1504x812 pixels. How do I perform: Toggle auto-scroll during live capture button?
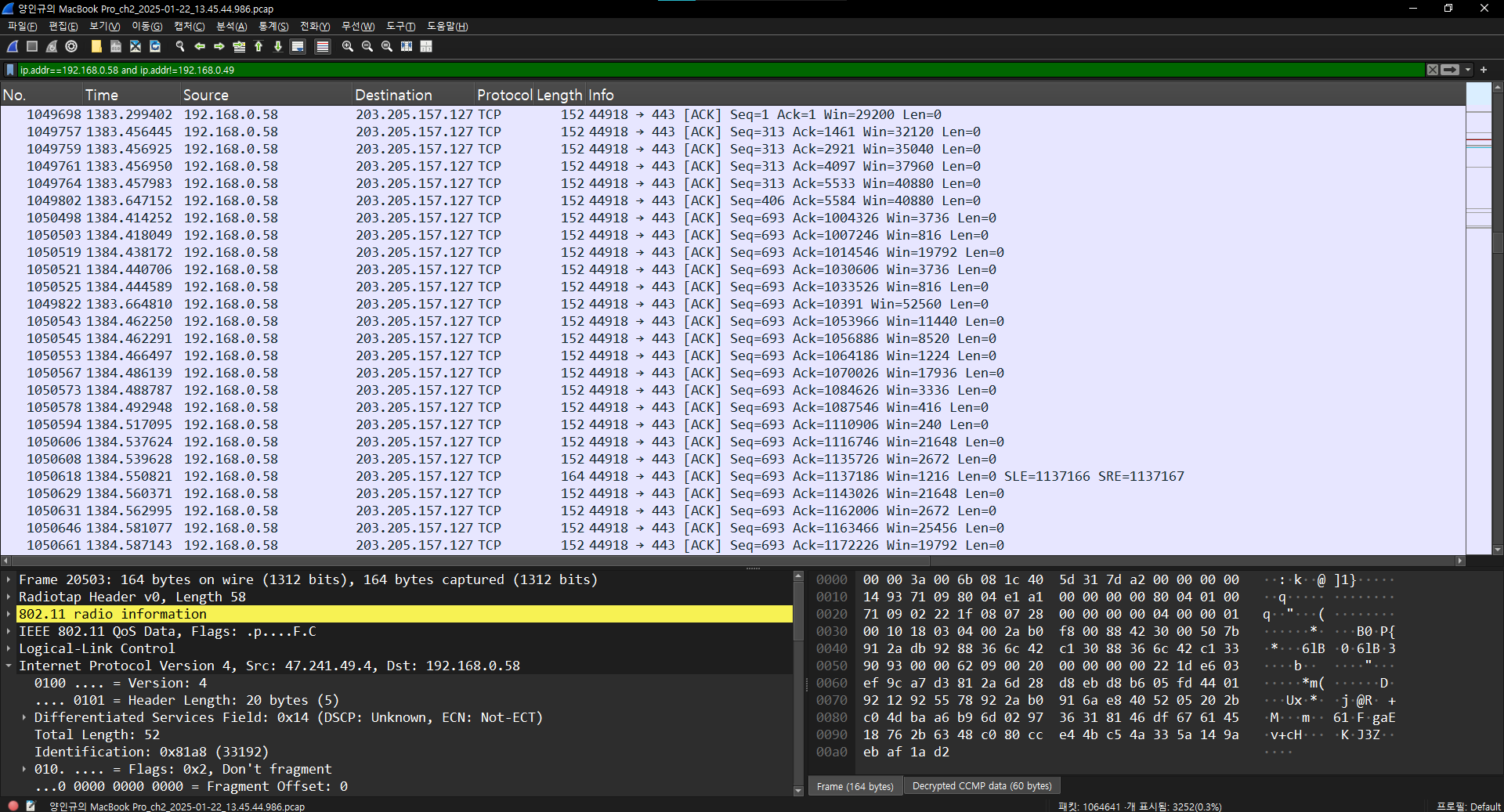click(x=298, y=46)
